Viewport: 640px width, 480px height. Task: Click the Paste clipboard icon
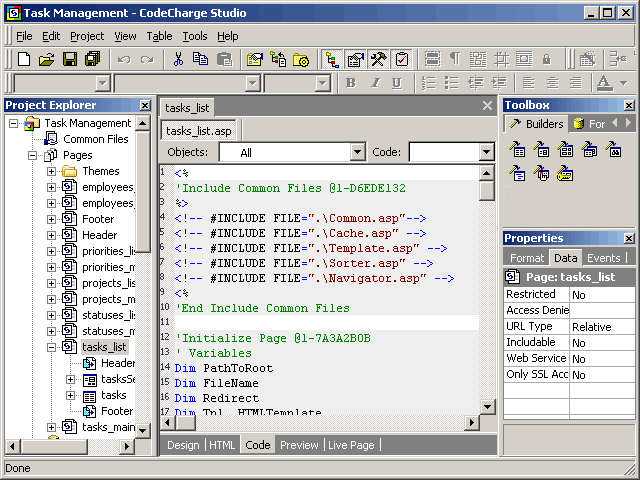[224, 60]
